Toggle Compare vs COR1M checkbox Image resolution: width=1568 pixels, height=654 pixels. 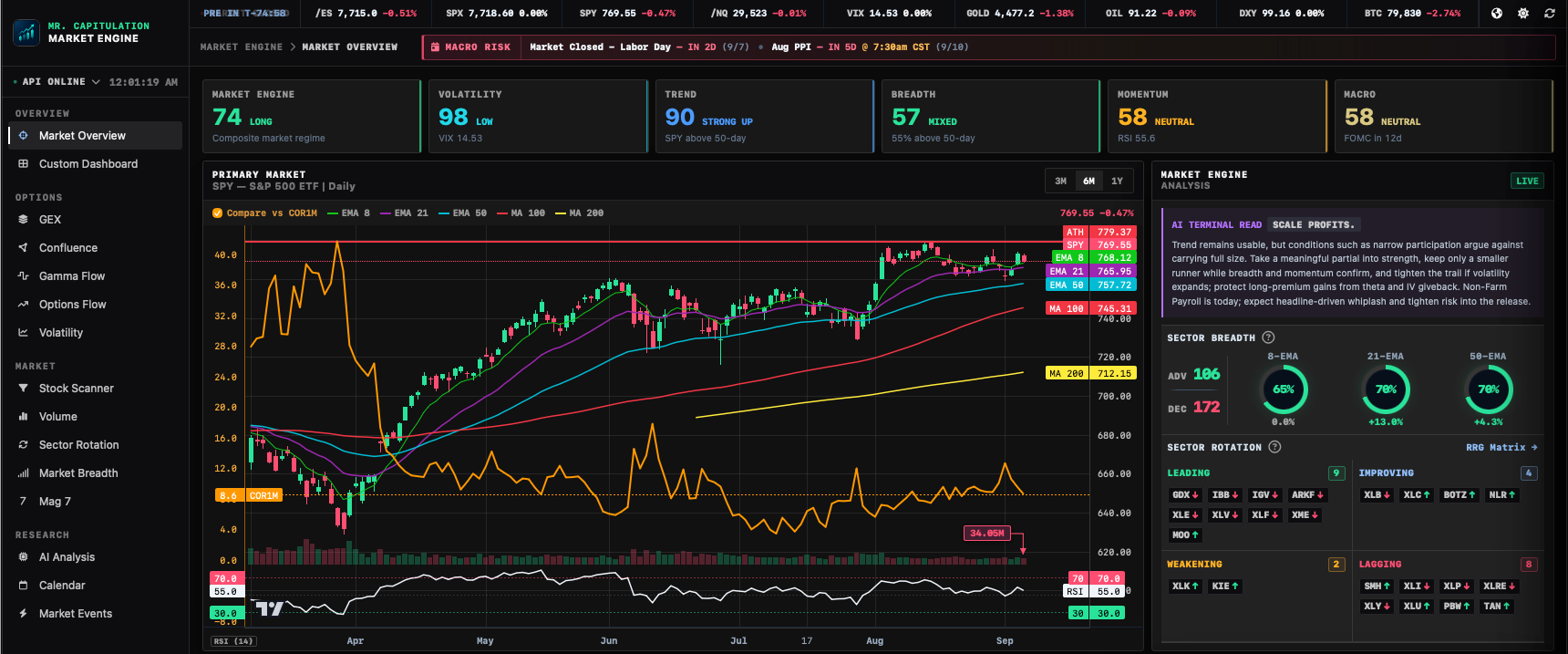pos(218,213)
